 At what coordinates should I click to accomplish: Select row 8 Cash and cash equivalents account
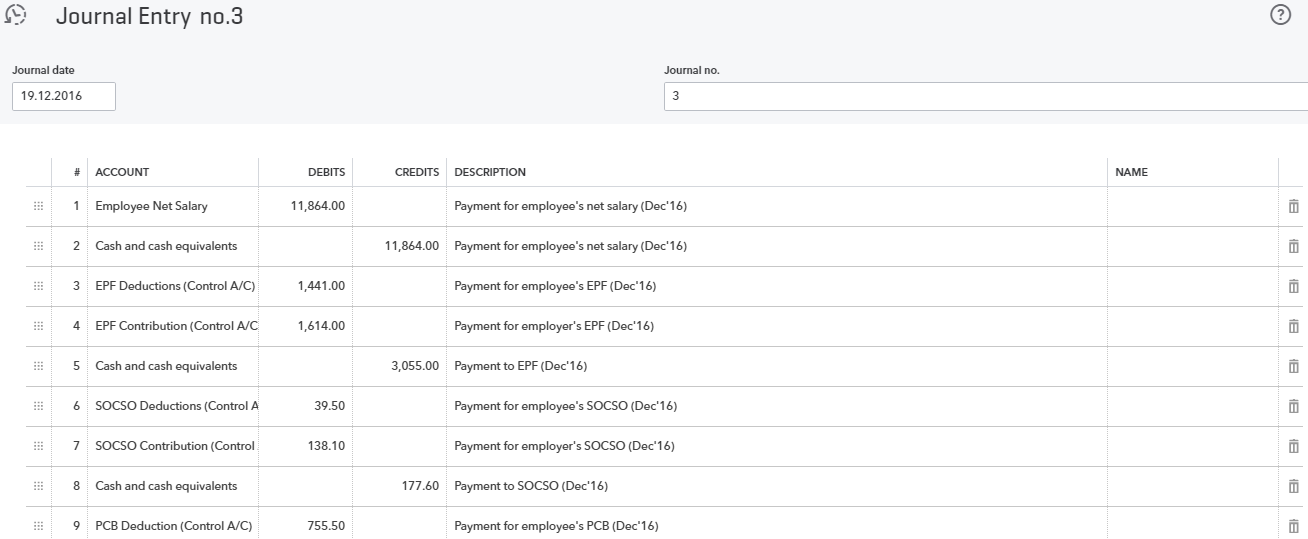[173, 486]
